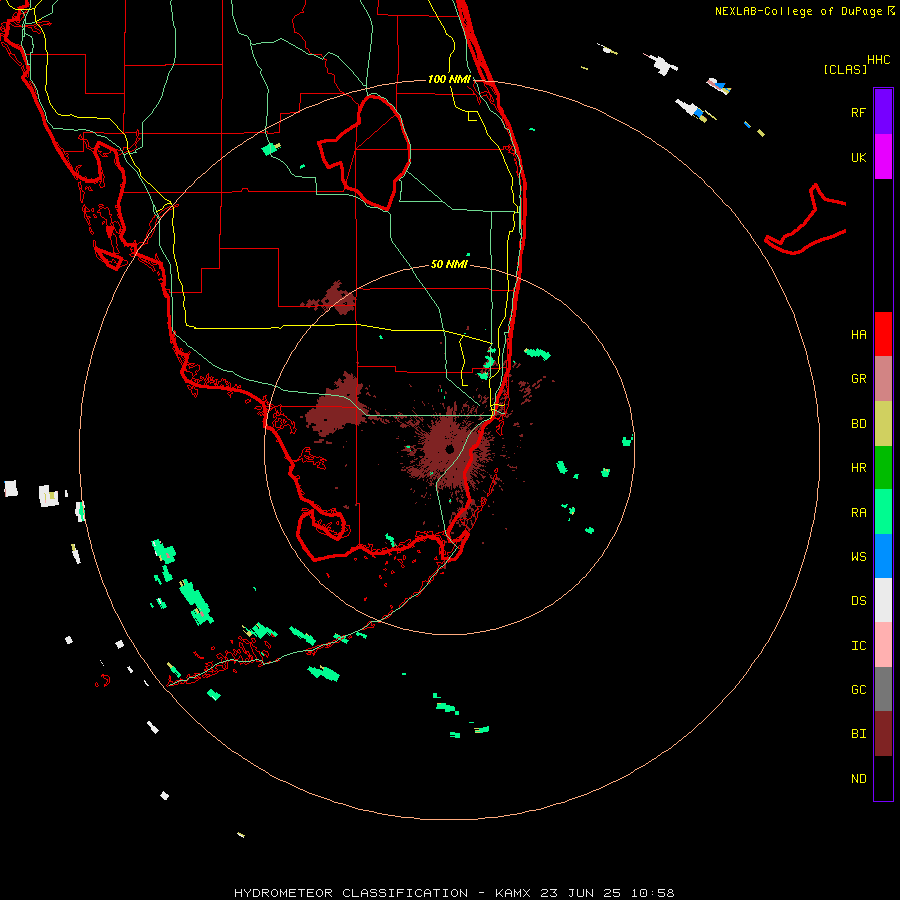Click the GR pink-brown legend swatch
Image resolution: width=900 pixels, height=900 pixels.
[883, 379]
